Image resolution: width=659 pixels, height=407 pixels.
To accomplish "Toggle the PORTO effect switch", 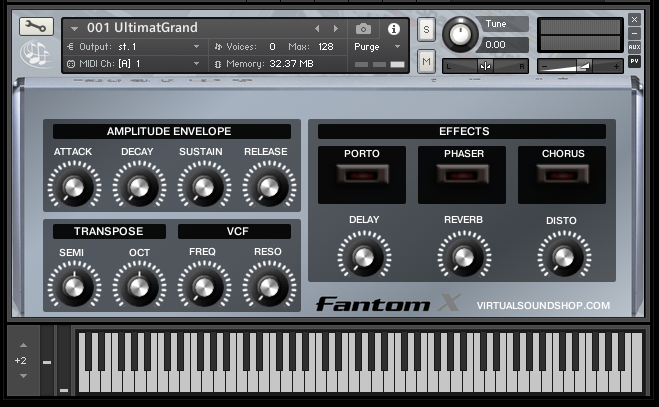I will point(362,174).
